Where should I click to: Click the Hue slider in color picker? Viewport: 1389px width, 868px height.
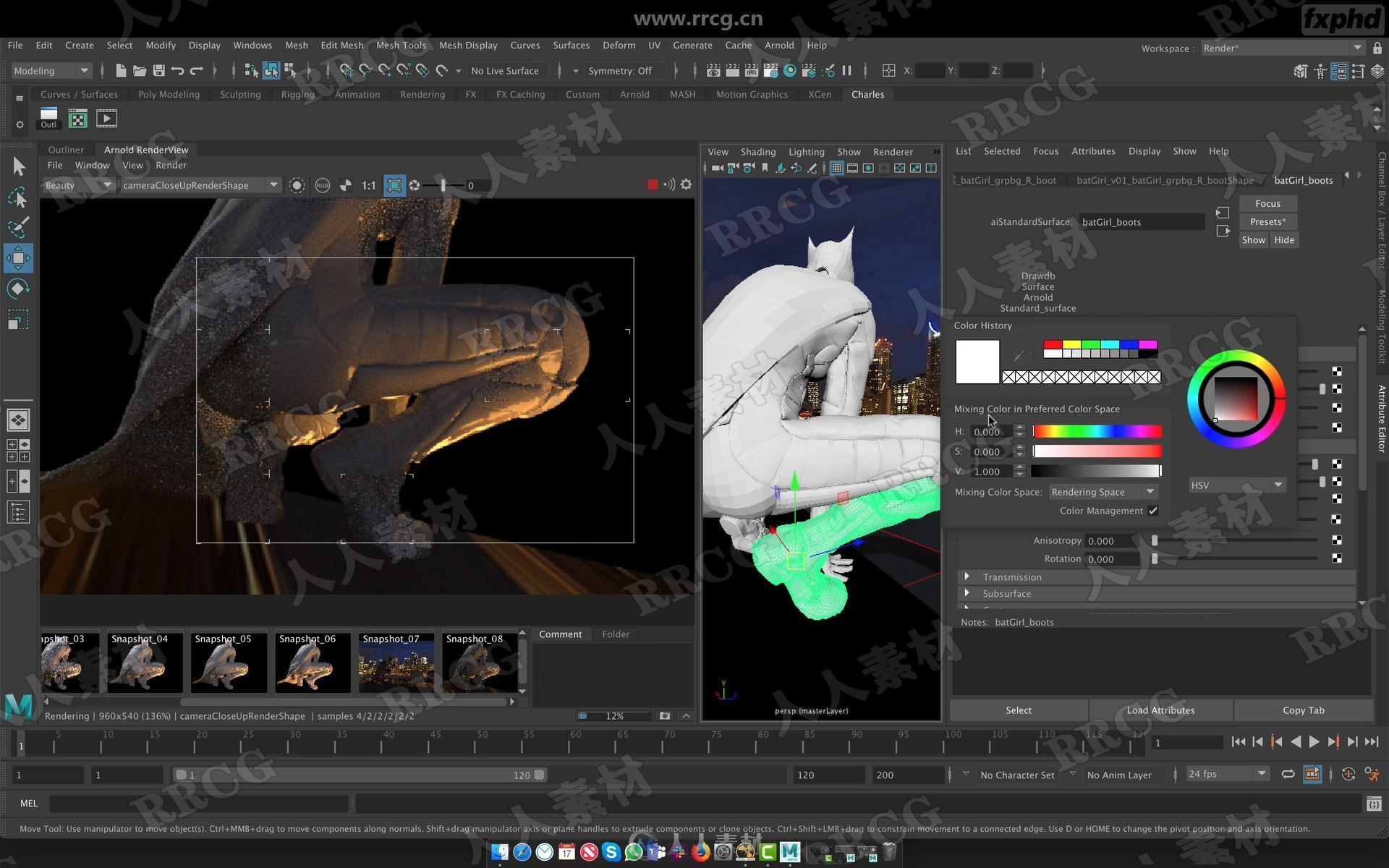click(x=1097, y=432)
